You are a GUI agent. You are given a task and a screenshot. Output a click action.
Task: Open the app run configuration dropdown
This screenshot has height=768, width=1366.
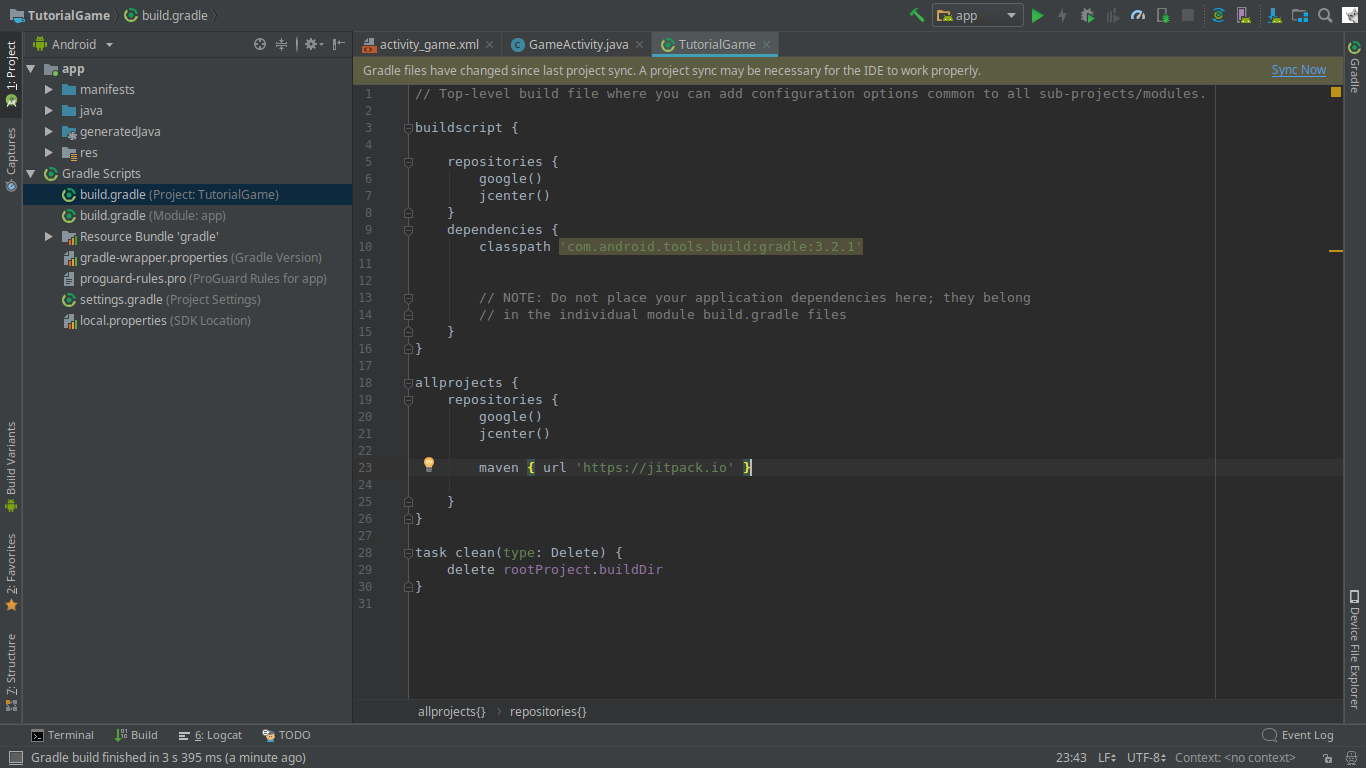[x=977, y=15]
